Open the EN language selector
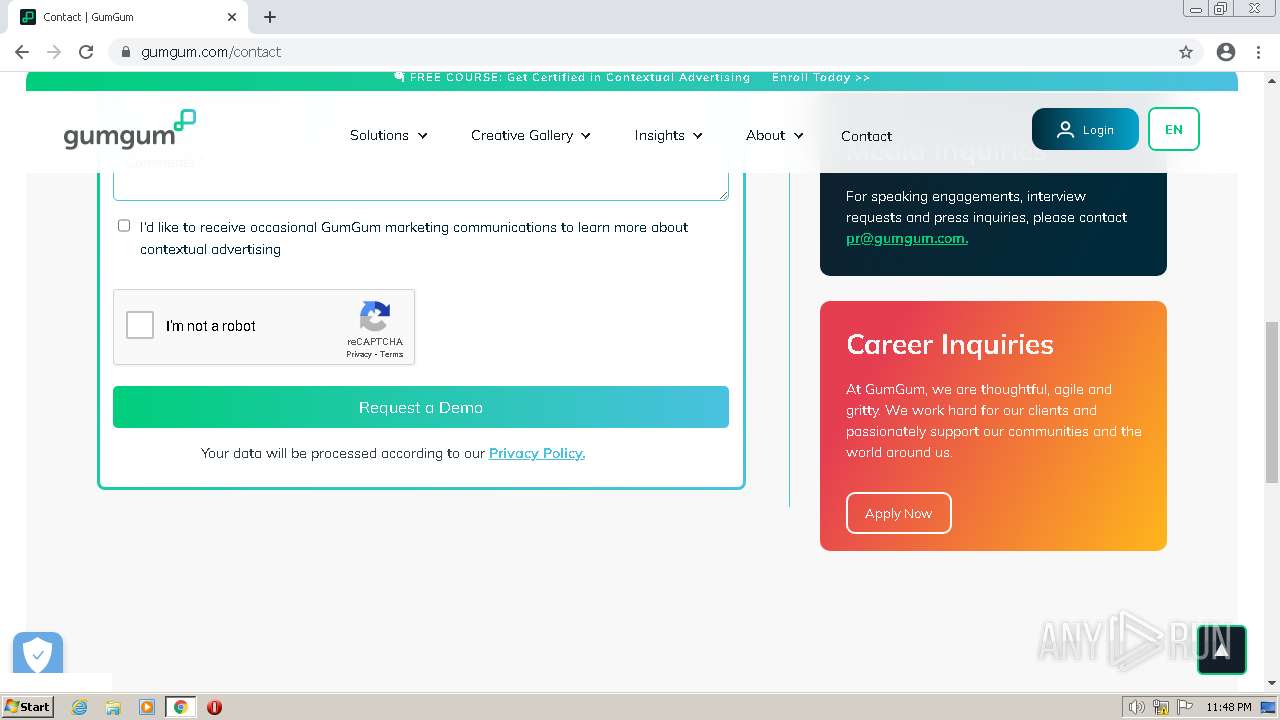Viewport: 1280px width, 720px height. click(x=1174, y=129)
